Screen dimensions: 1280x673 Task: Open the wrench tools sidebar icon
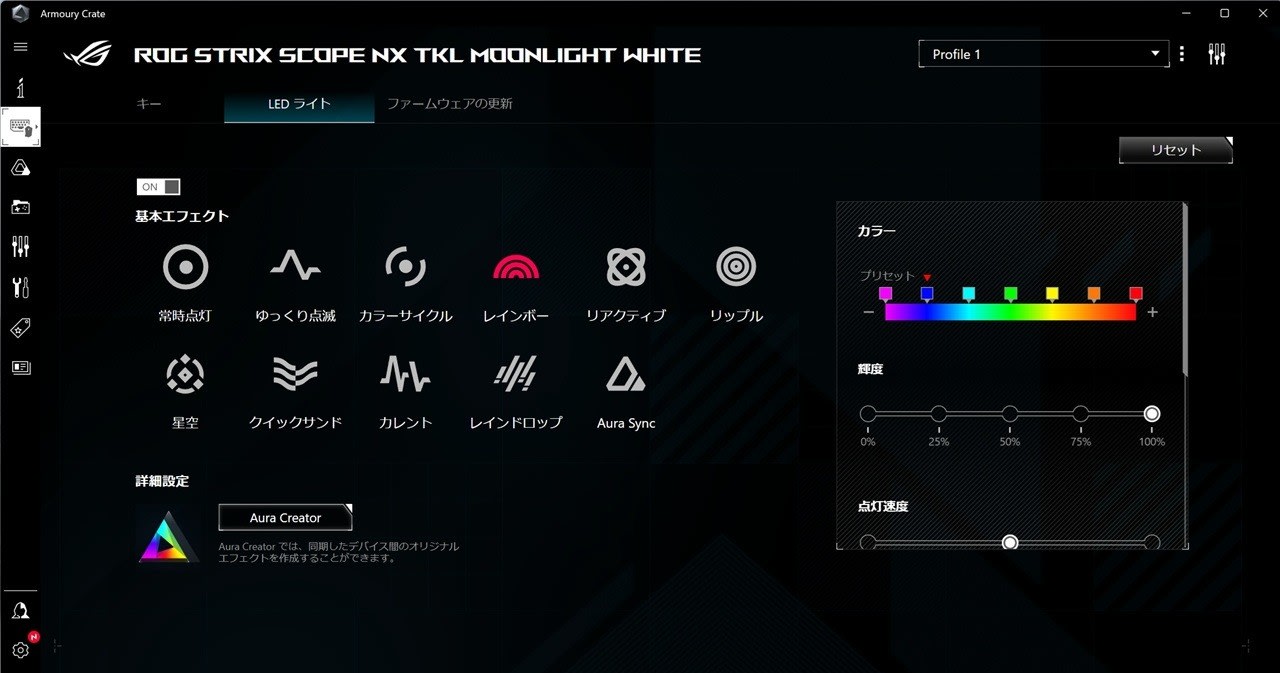pos(20,288)
